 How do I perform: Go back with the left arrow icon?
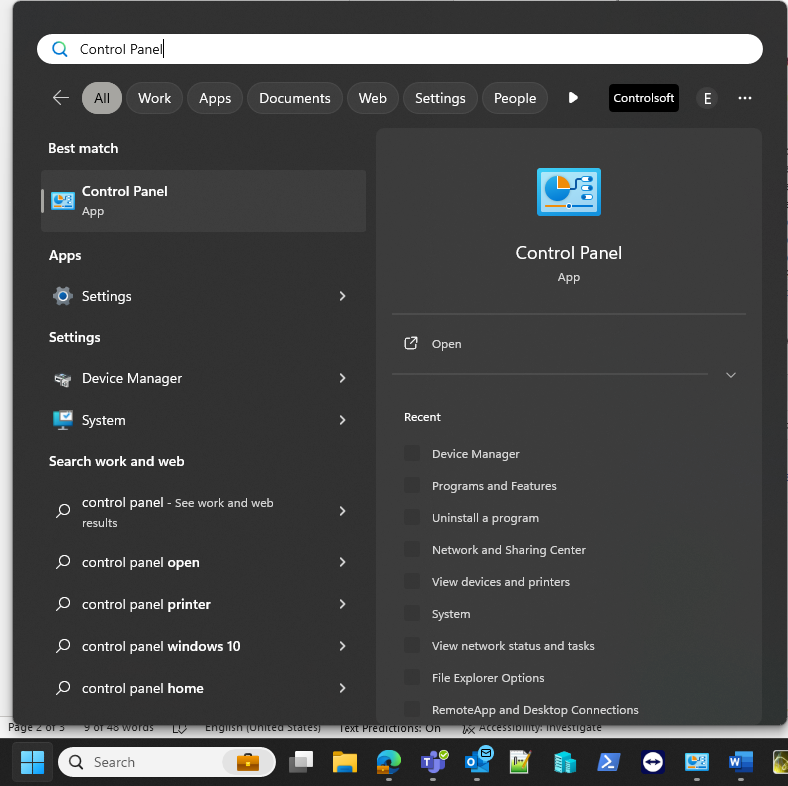[x=61, y=97]
